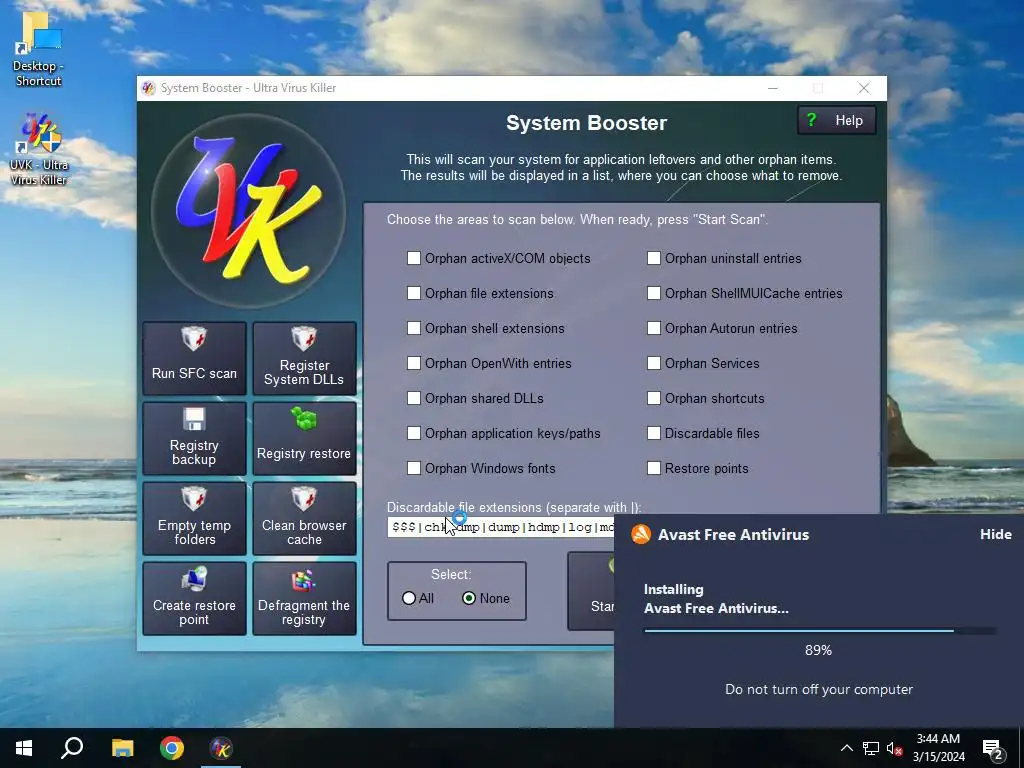Check Orphan shared DLLs
This screenshot has height=768, width=1024.
413,398
